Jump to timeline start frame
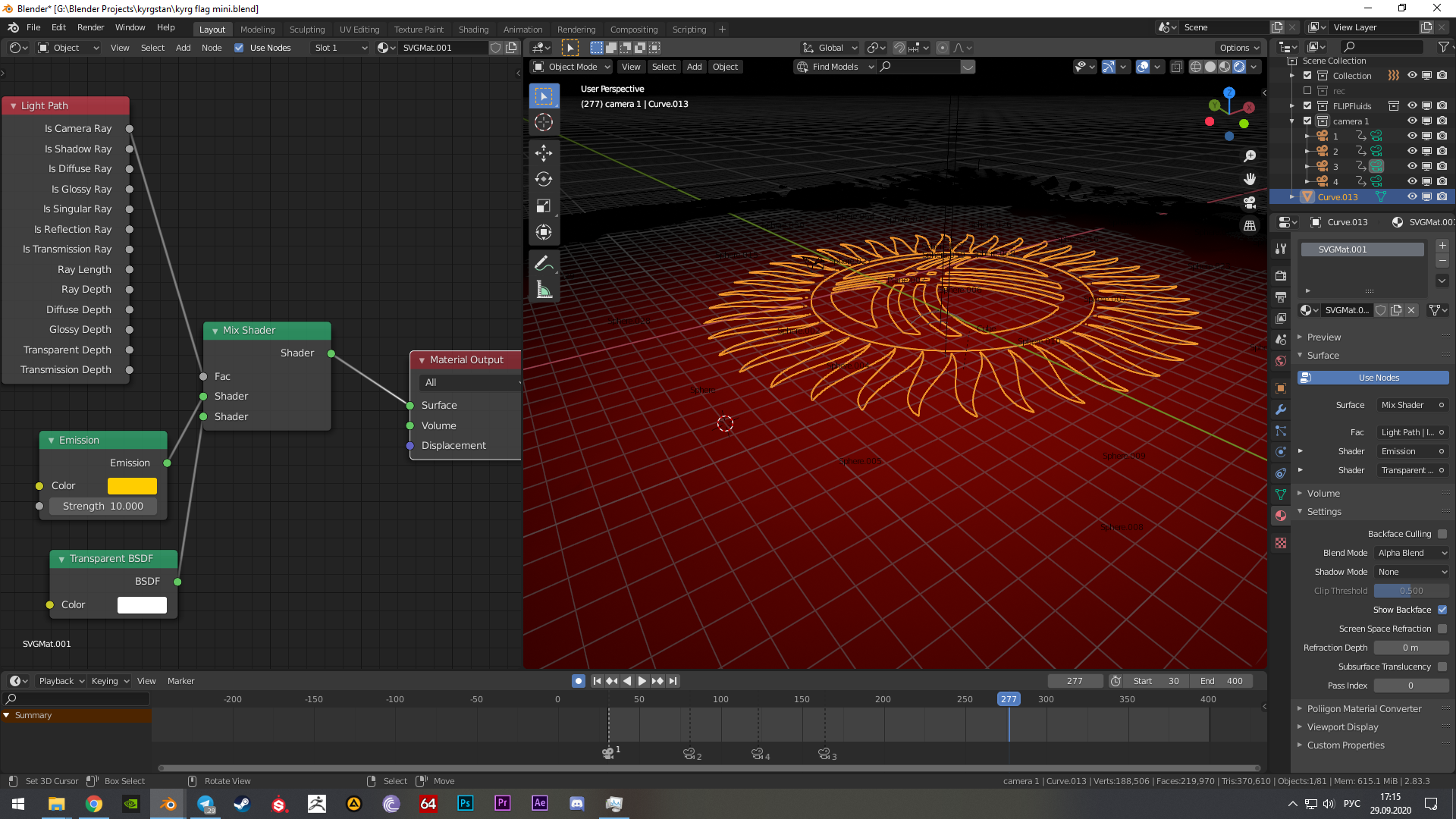Viewport: 1456px width, 819px height. pos(597,681)
